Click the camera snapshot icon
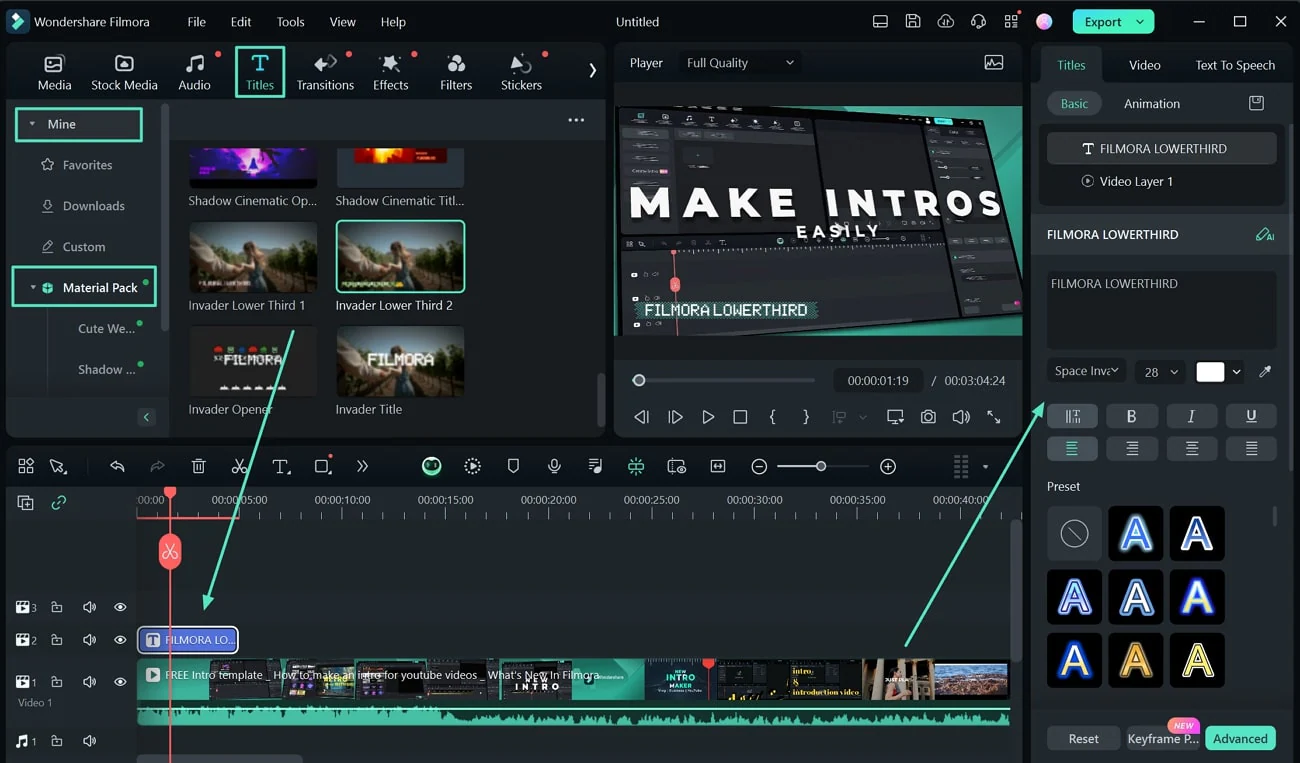 (x=928, y=417)
